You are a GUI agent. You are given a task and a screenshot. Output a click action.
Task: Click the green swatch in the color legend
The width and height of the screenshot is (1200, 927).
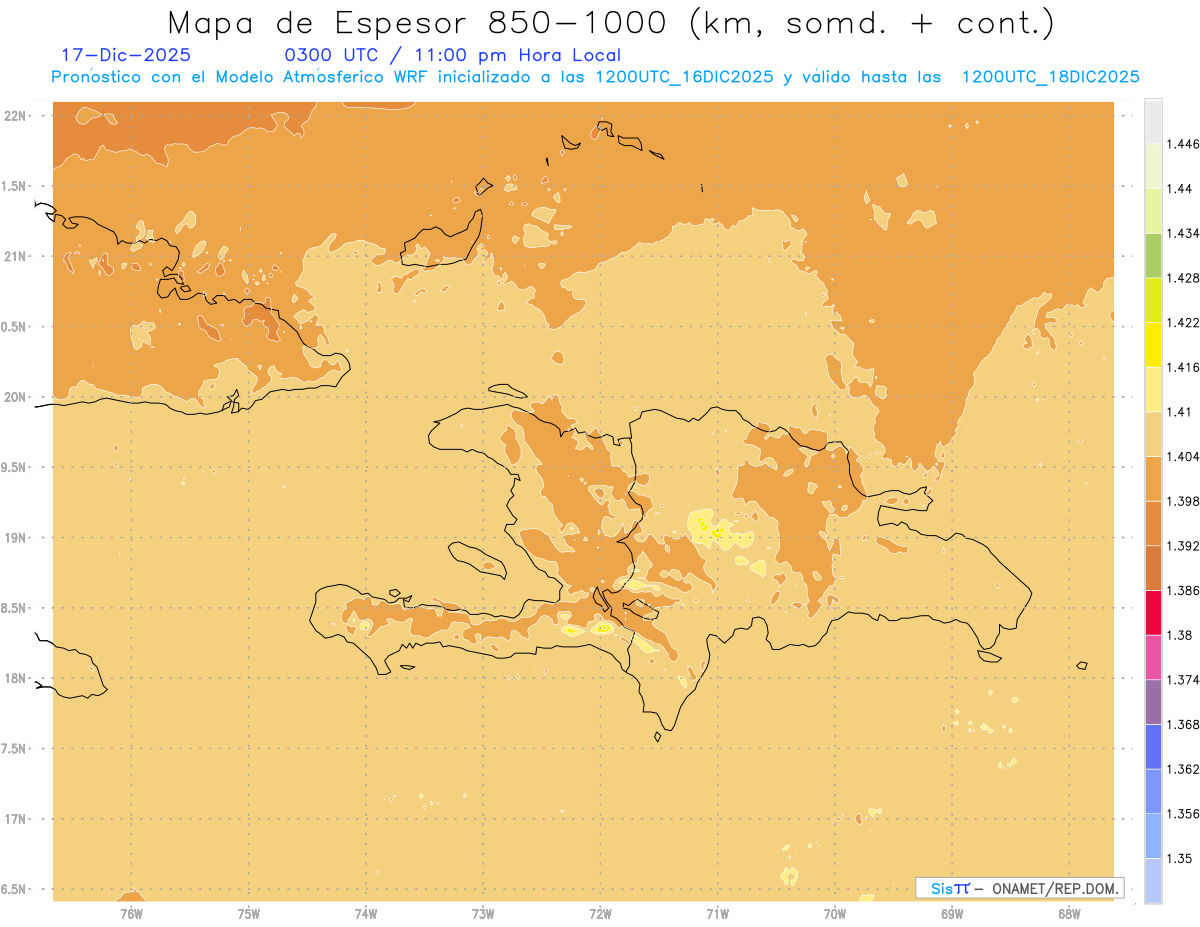1153,255
